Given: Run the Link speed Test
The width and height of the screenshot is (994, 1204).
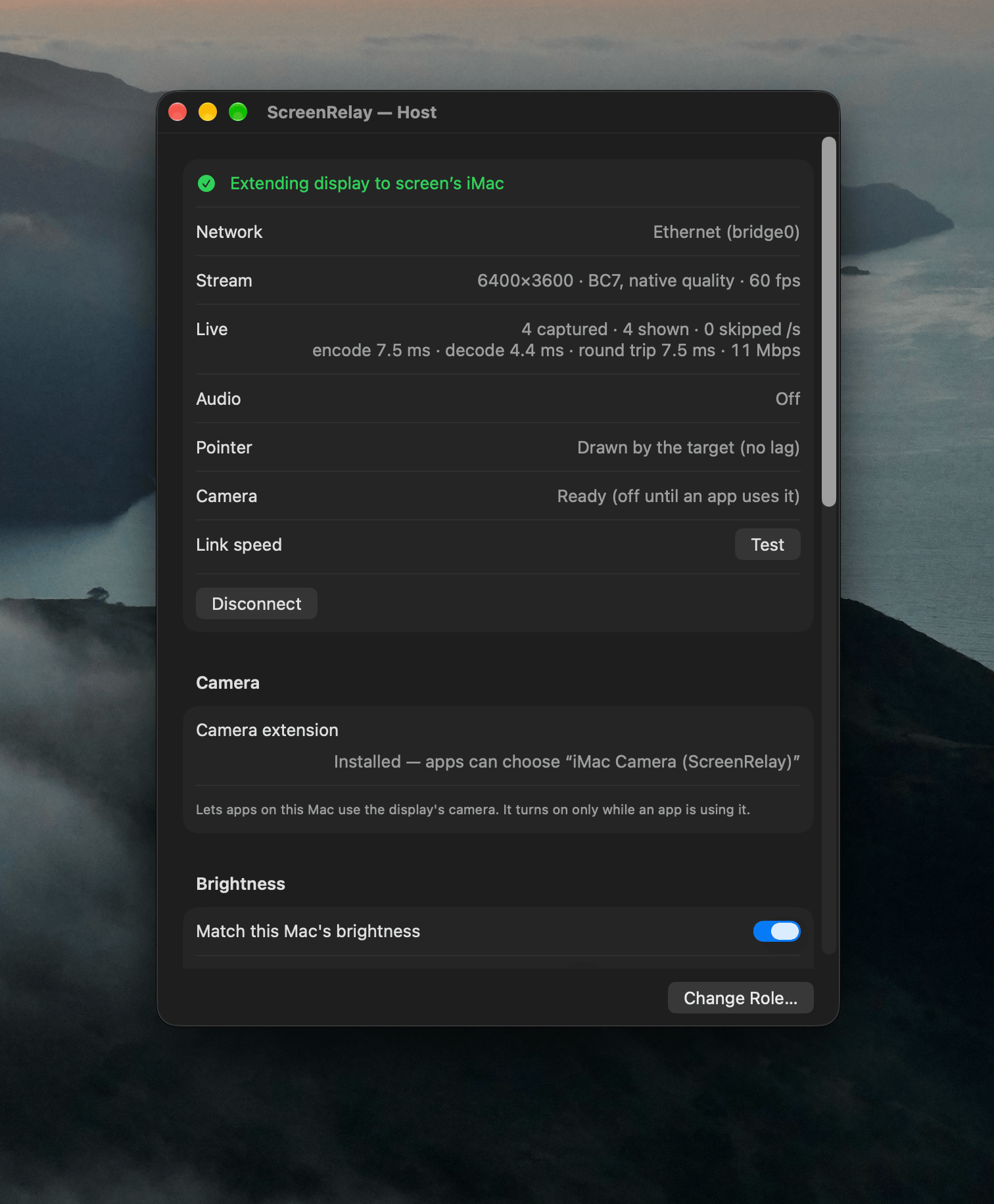Looking at the screenshot, I should point(767,545).
